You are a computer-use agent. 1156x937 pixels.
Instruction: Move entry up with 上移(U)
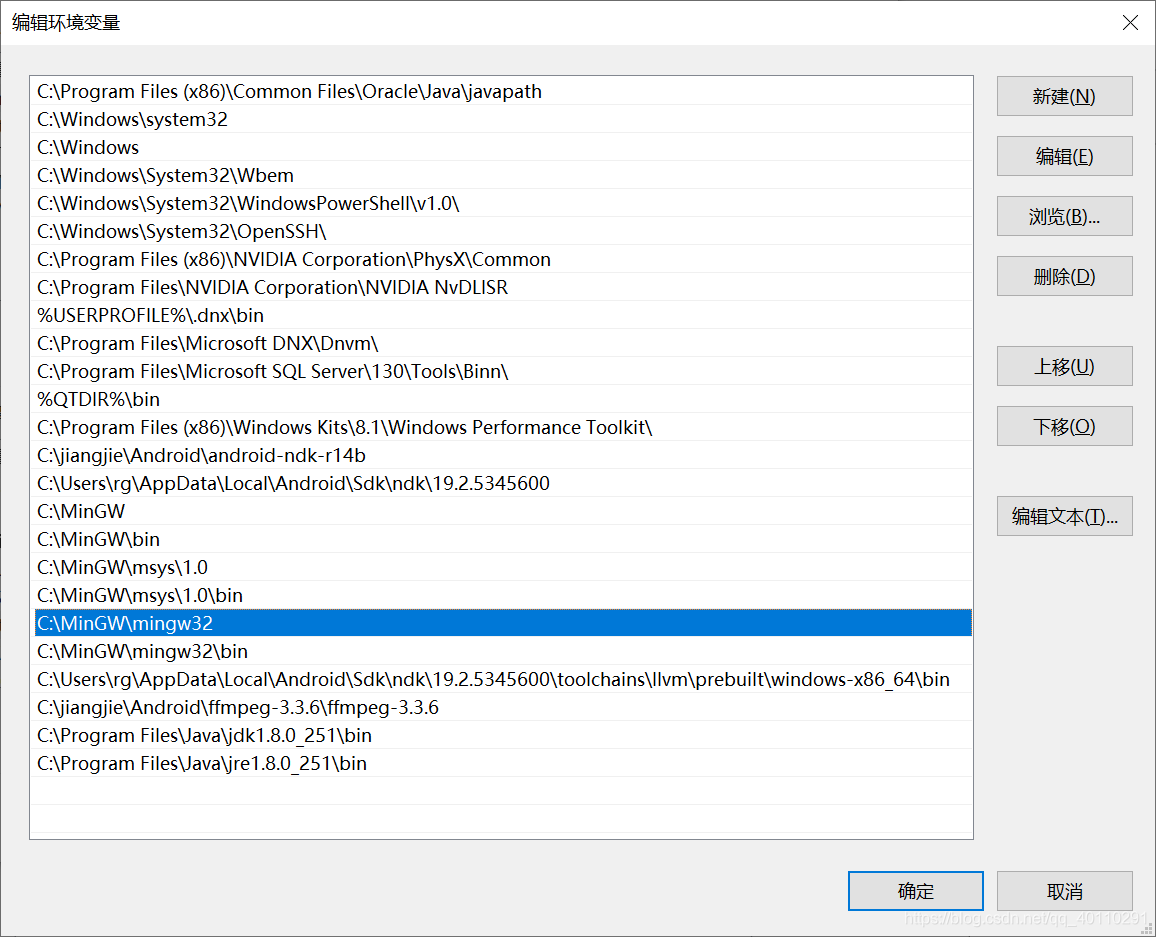point(1065,366)
